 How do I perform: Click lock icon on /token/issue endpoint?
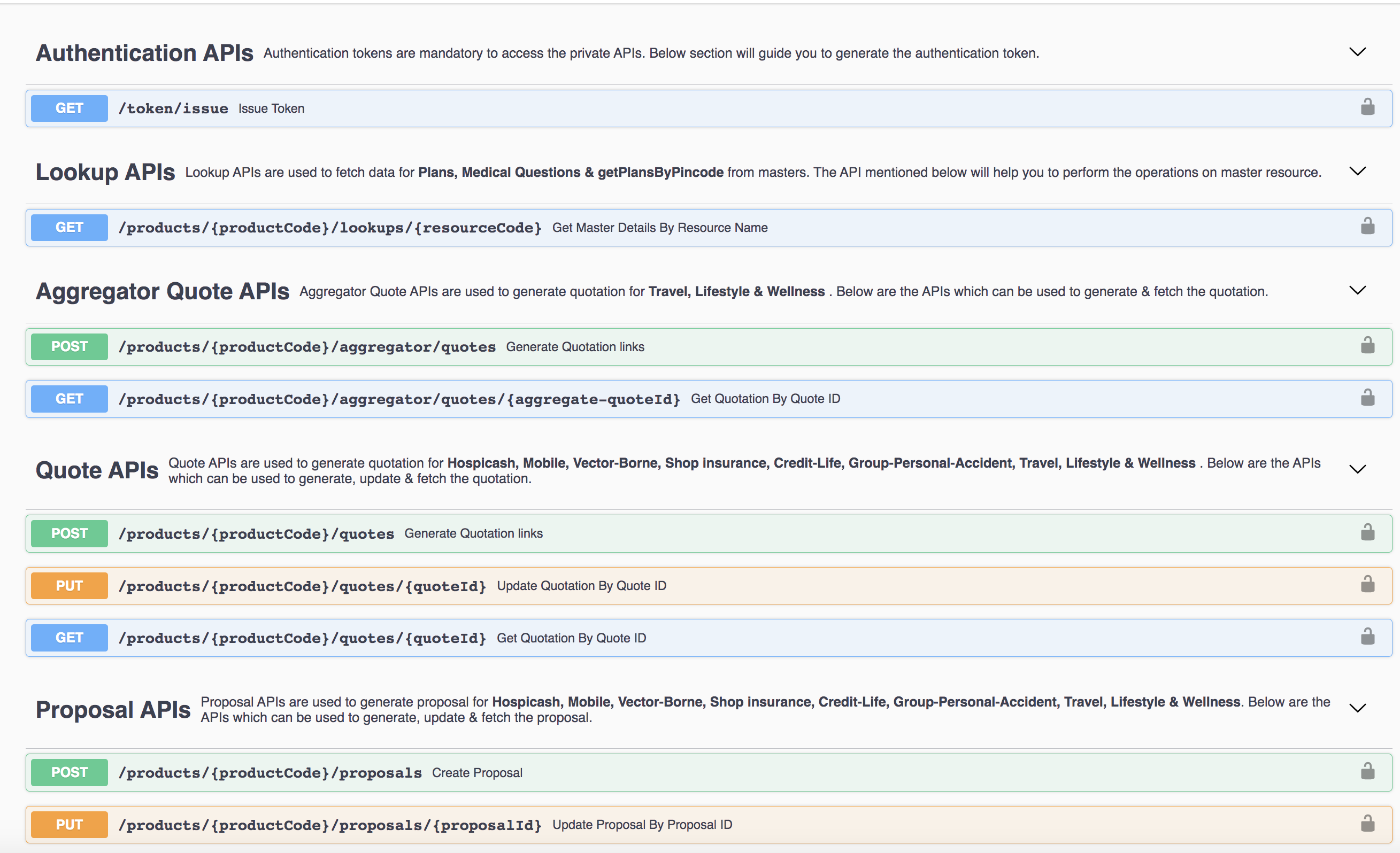point(1367,107)
